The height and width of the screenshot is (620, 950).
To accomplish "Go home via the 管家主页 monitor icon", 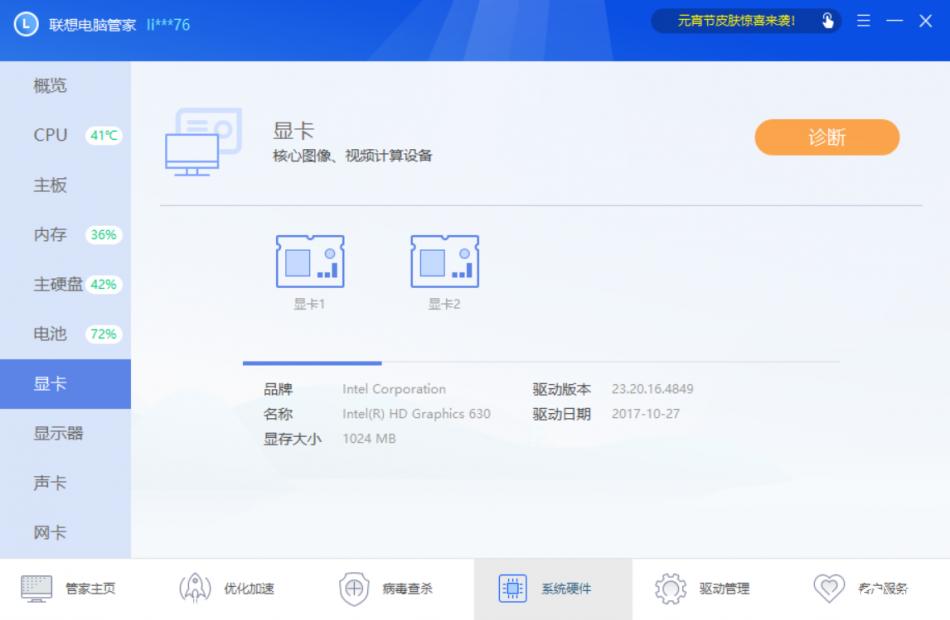I will click(34, 588).
